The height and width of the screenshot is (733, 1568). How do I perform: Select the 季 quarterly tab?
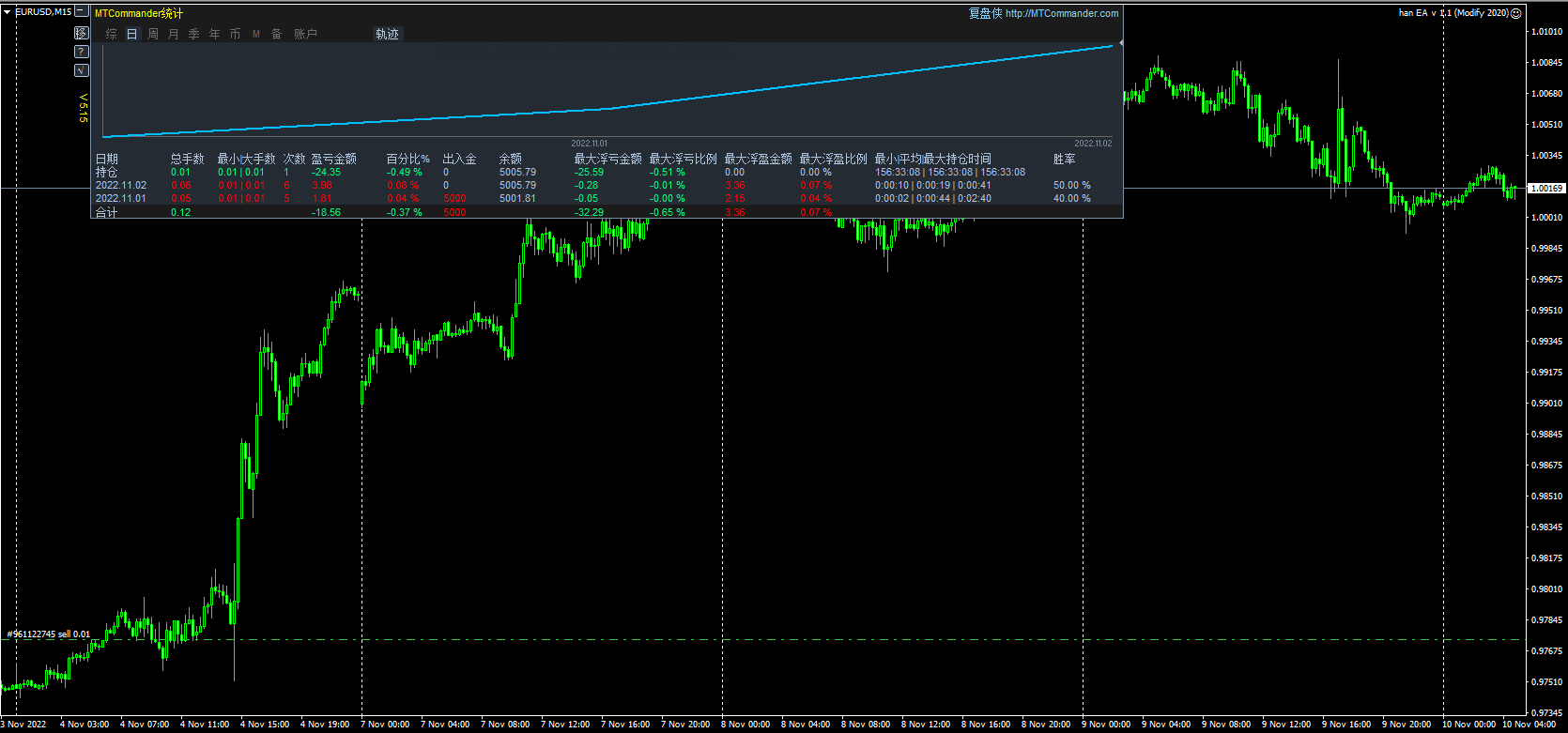pyautogui.click(x=194, y=34)
